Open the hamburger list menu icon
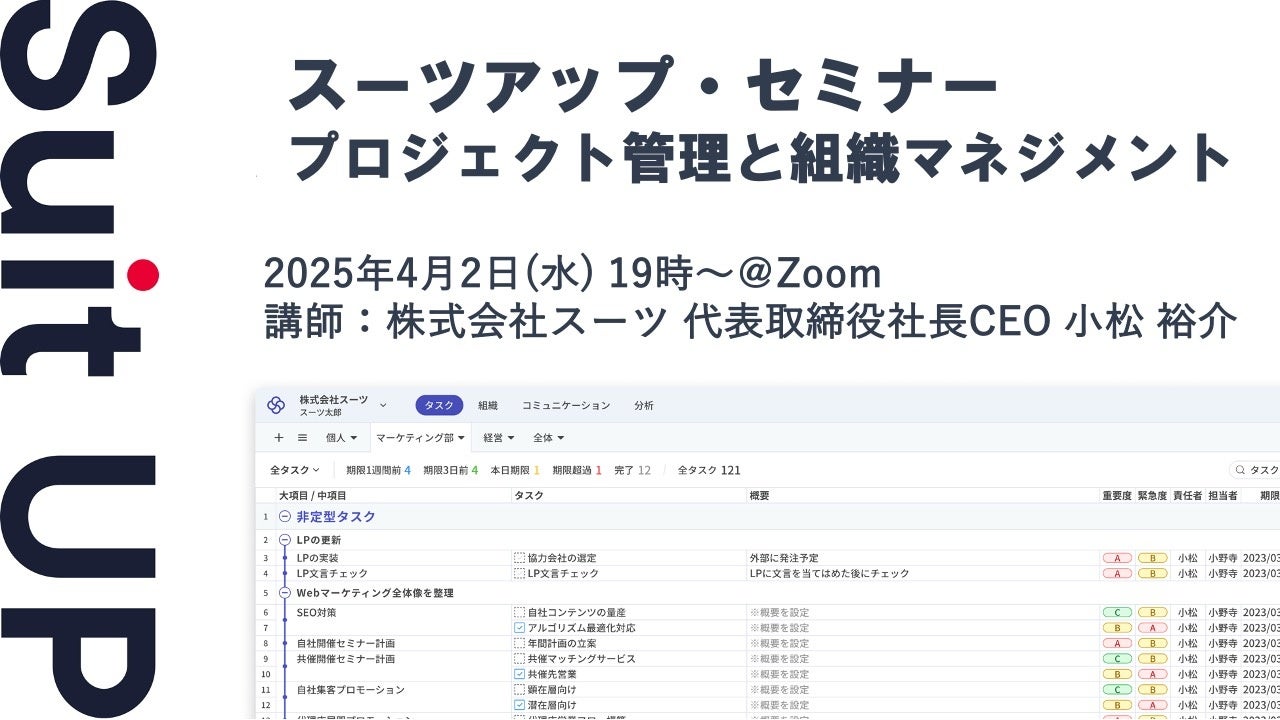 [x=302, y=437]
